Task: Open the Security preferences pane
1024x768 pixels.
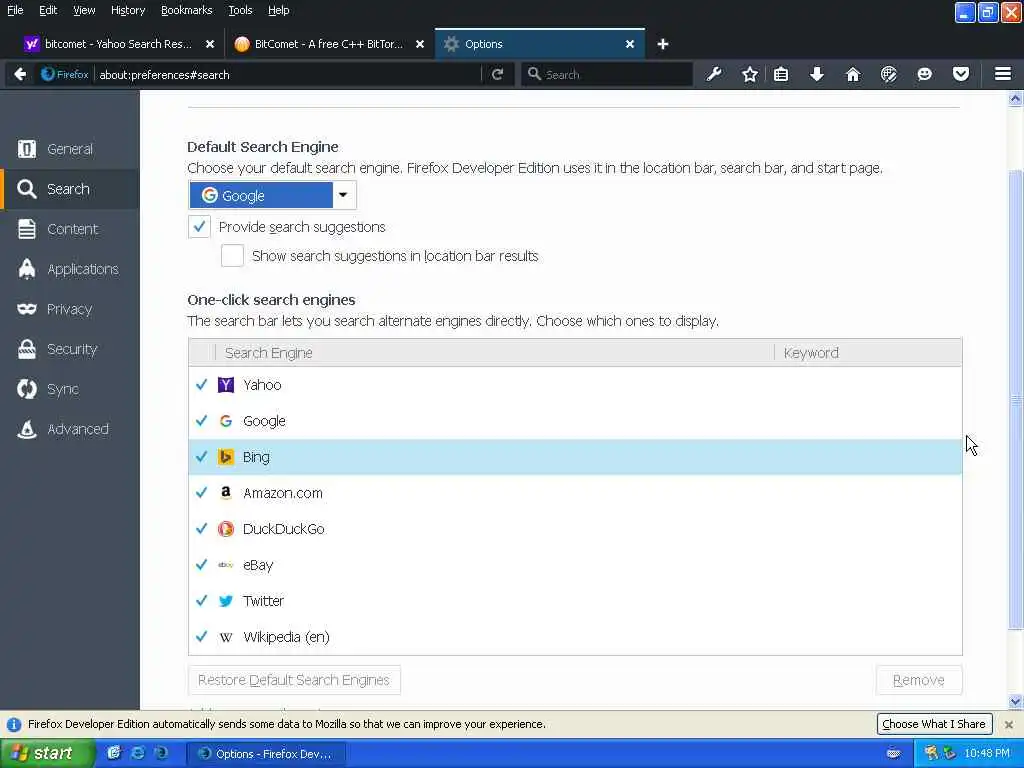Action: tap(70, 349)
